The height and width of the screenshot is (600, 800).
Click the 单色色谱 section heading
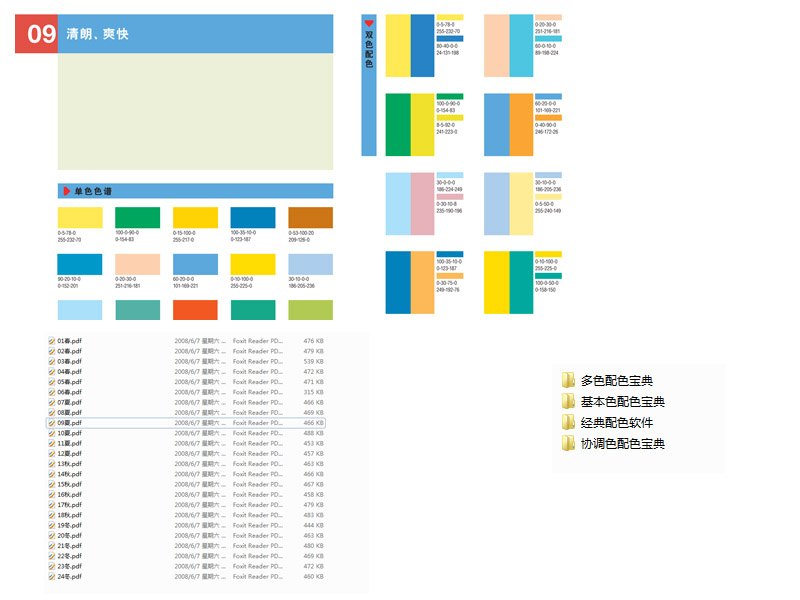point(93,191)
